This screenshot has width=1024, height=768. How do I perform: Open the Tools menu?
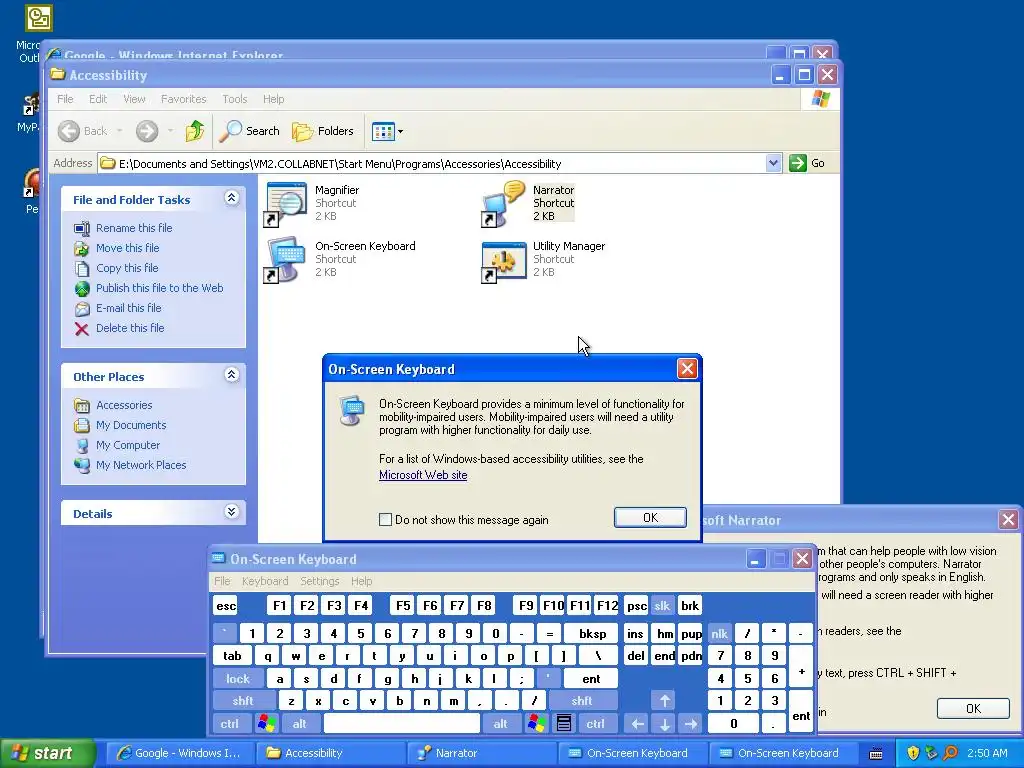tap(234, 99)
